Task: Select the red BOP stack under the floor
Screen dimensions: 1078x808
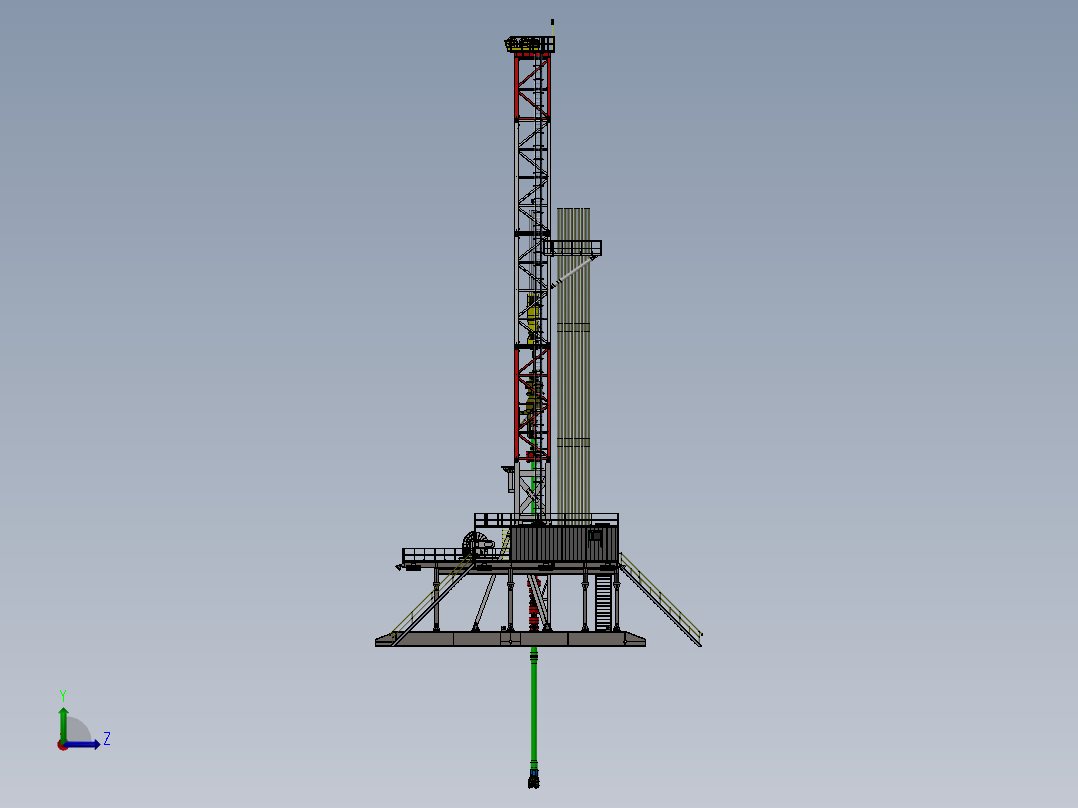Action: [x=534, y=605]
